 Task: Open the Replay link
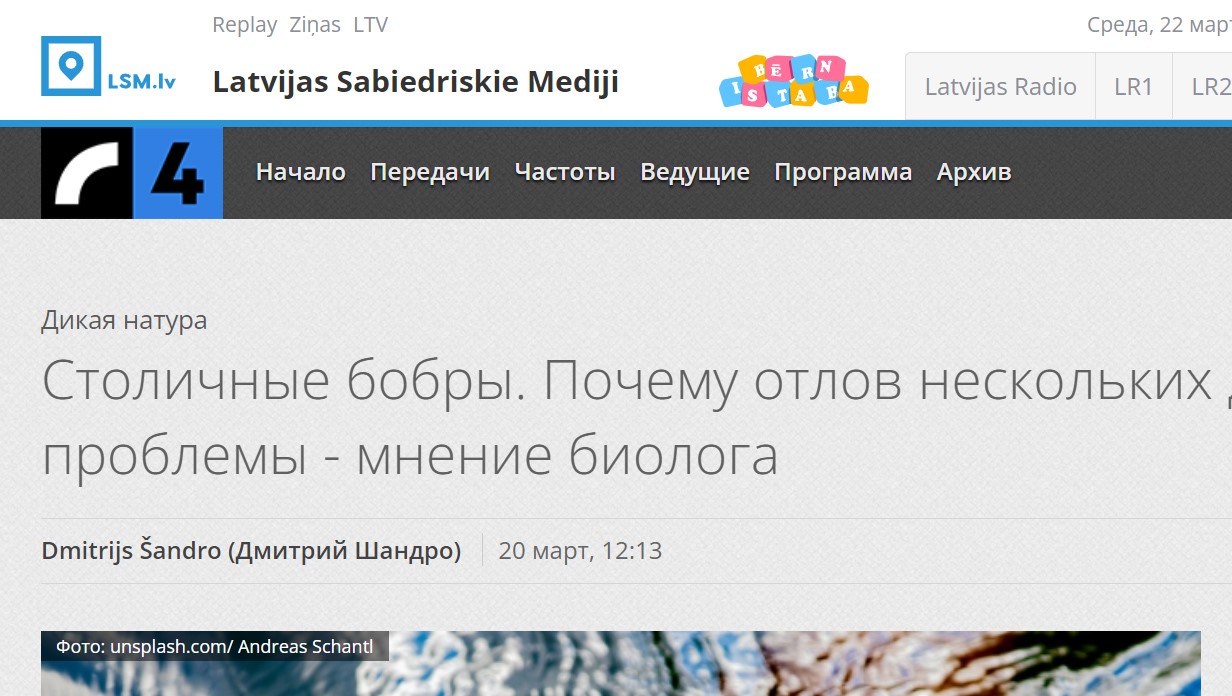[244, 25]
